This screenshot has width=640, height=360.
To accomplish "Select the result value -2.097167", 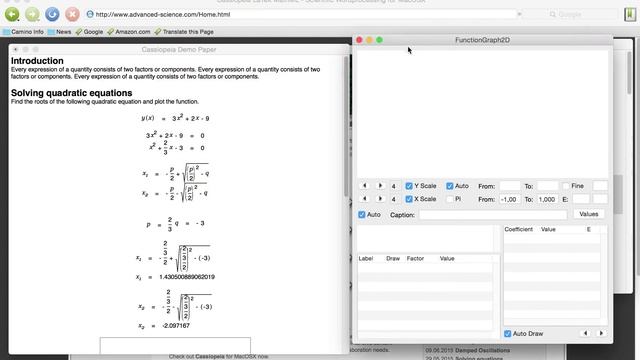I will 176,326.
